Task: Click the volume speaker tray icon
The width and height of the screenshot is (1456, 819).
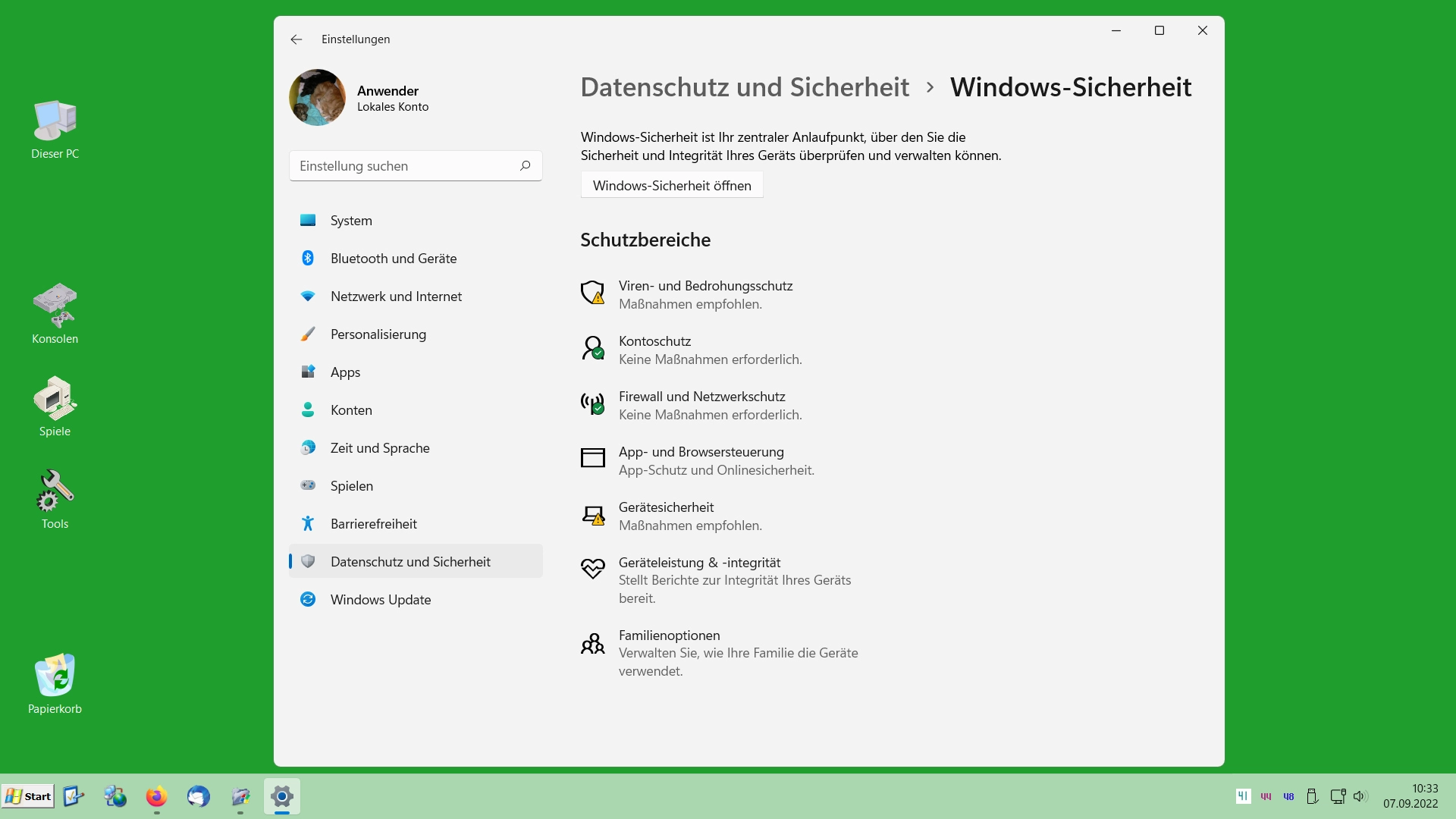Action: click(1360, 796)
